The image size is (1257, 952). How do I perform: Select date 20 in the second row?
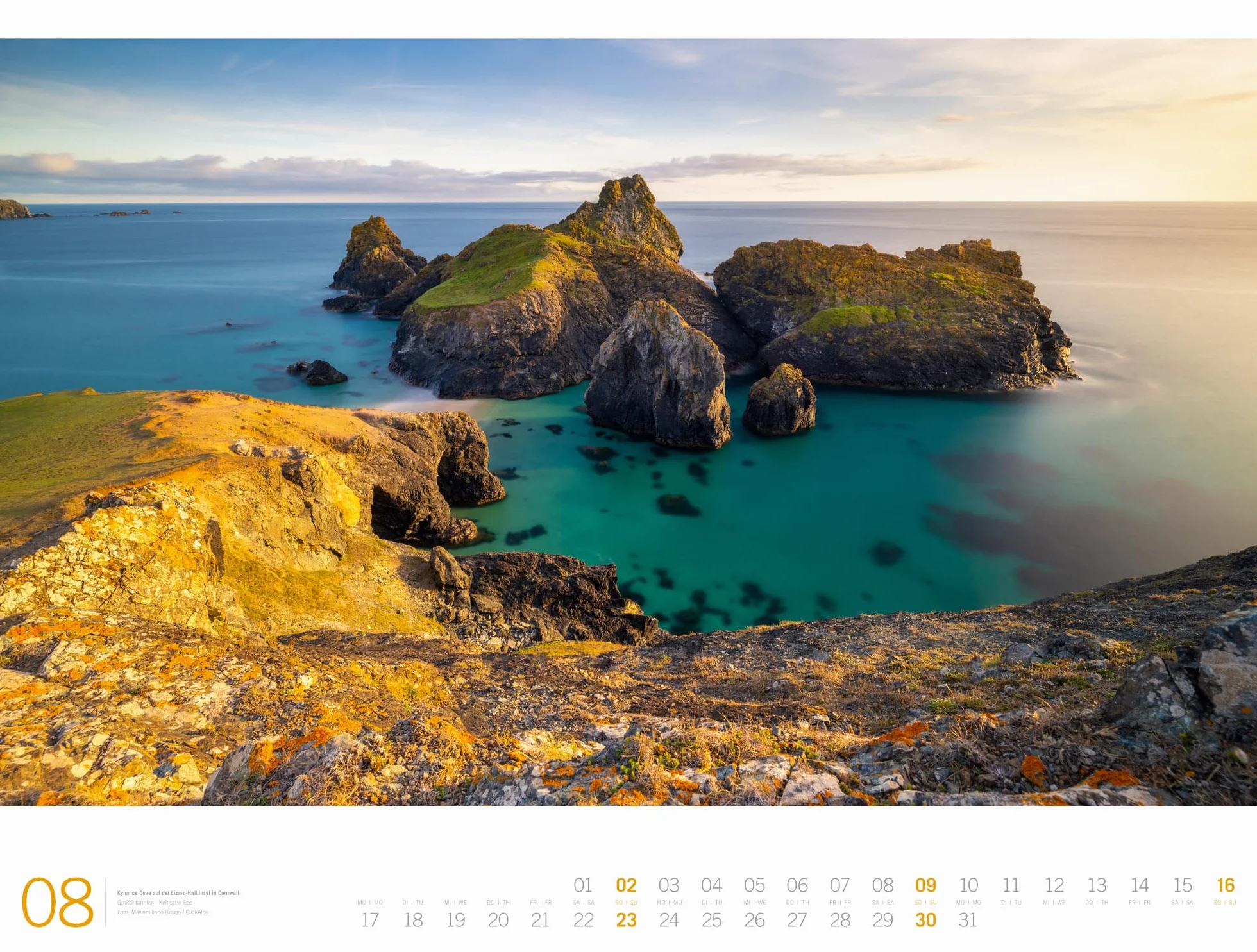coord(498,920)
